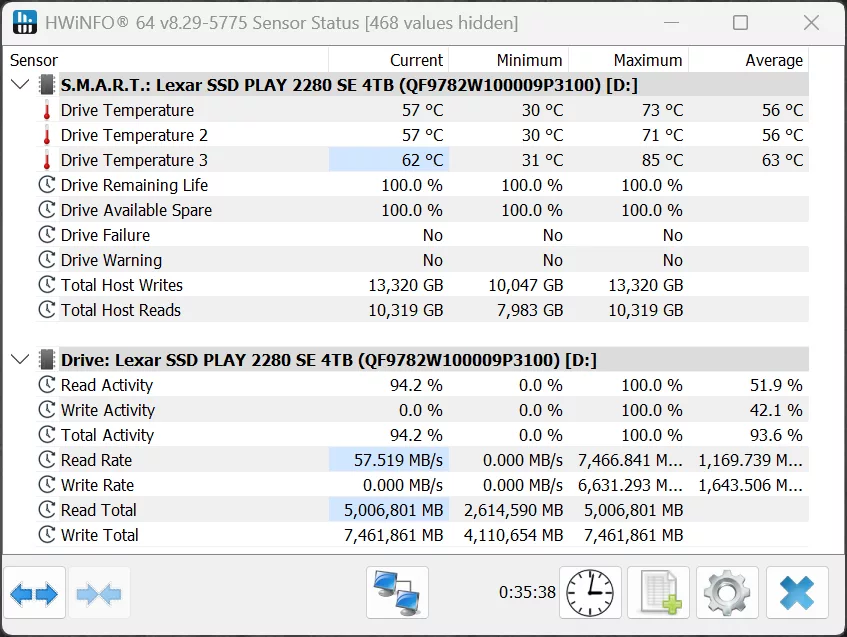
Task: Click clock icon beside Write Total
Action: pyautogui.click(x=47, y=535)
